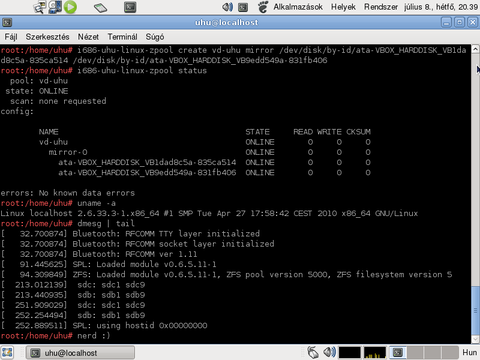Click the image search icon in top panel
480x360 pixels.
pos(40,7)
